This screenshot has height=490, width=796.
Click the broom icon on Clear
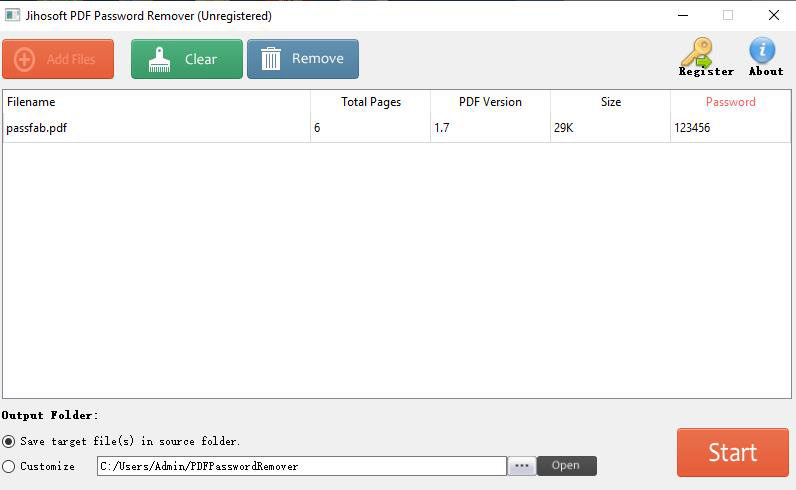(160, 60)
